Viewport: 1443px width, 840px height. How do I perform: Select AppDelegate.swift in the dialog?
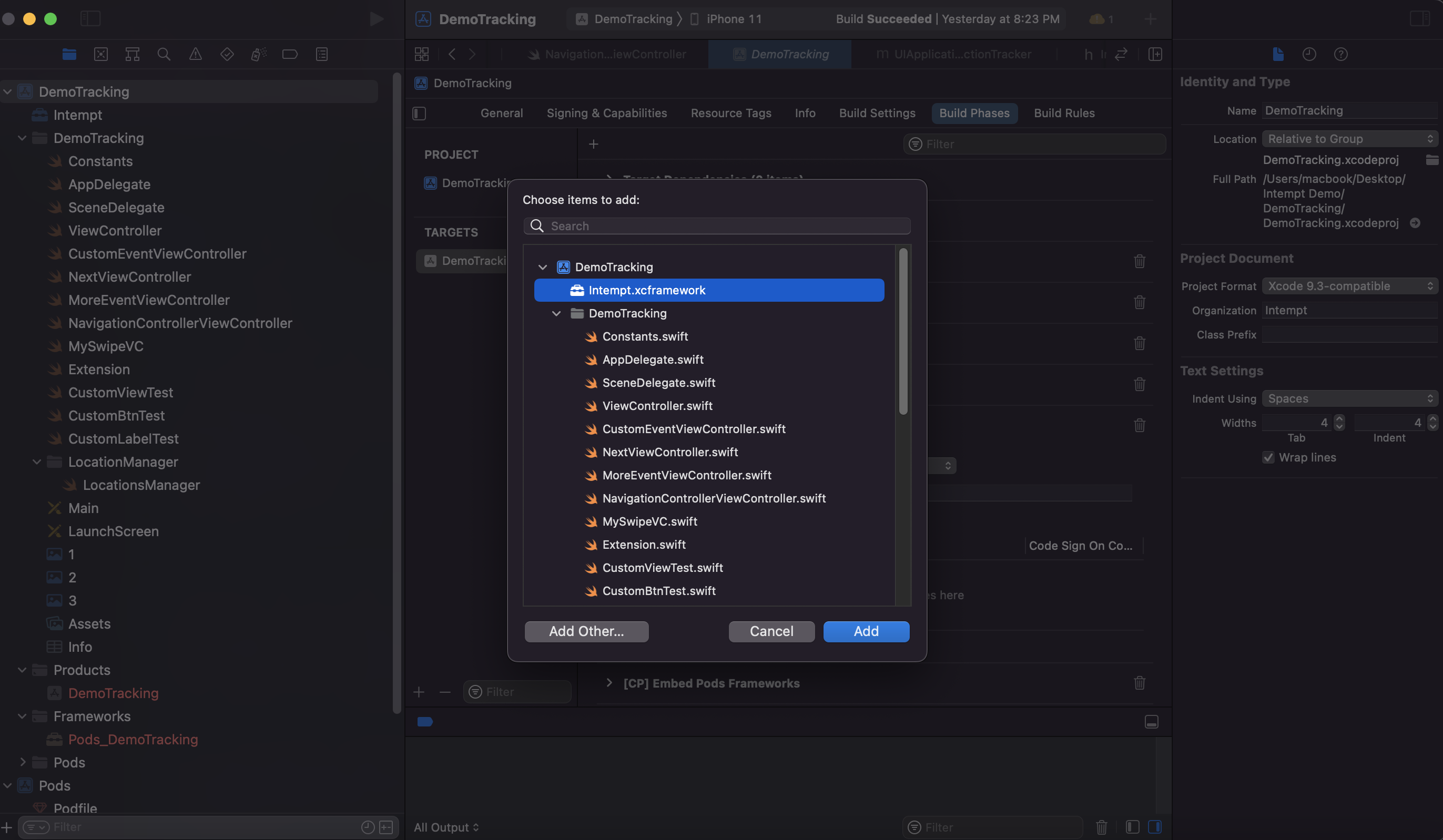pyautogui.click(x=652, y=360)
